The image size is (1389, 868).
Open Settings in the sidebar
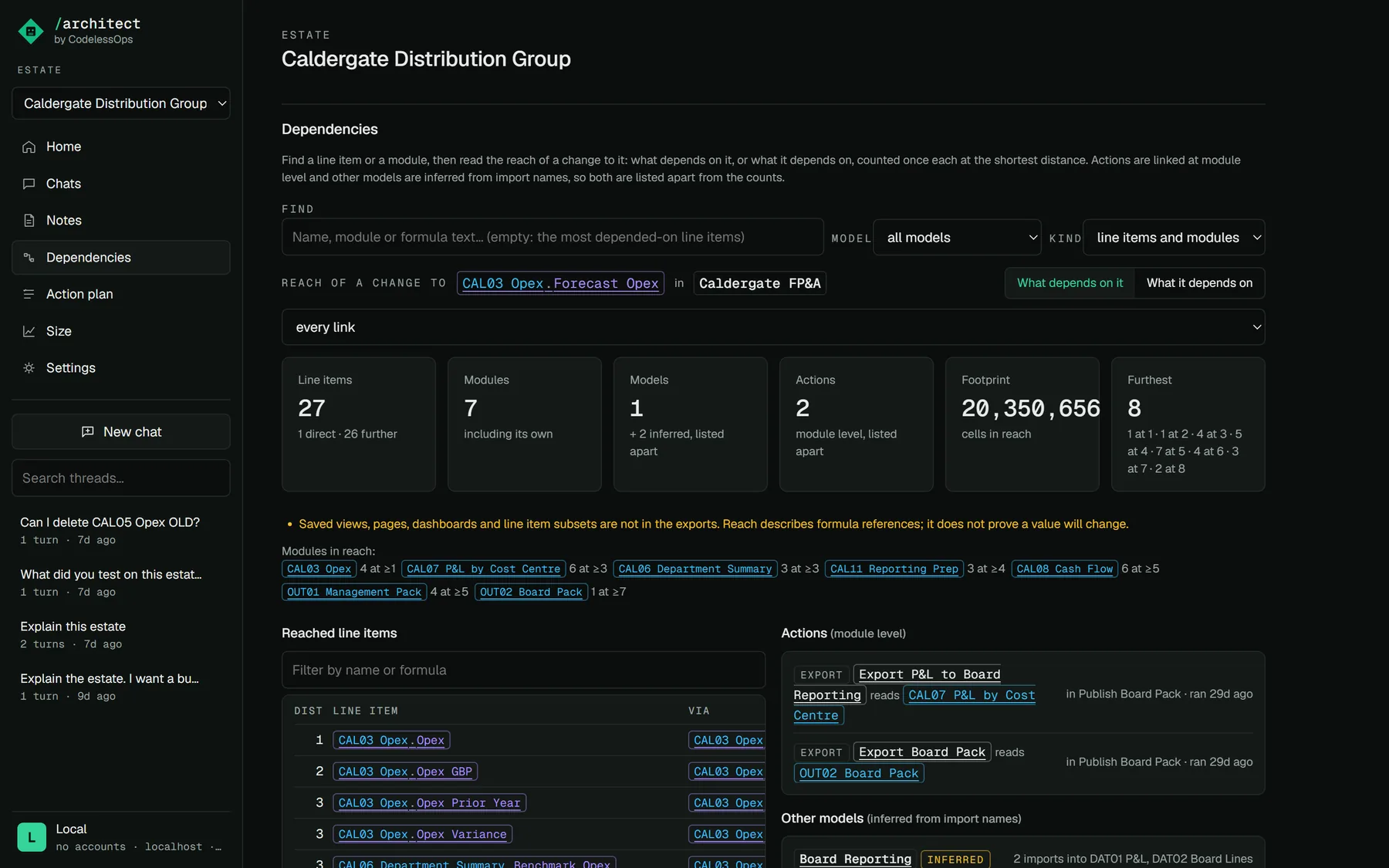121,368
